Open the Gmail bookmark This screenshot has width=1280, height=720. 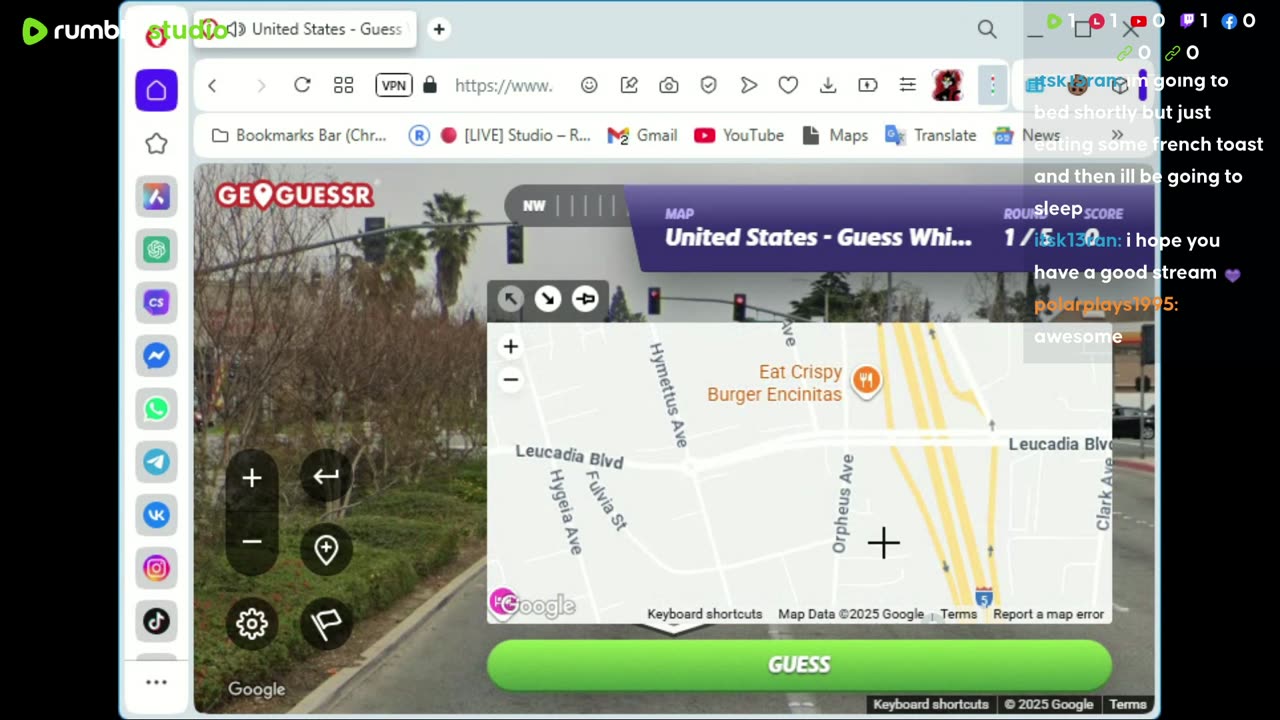[x=642, y=135]
